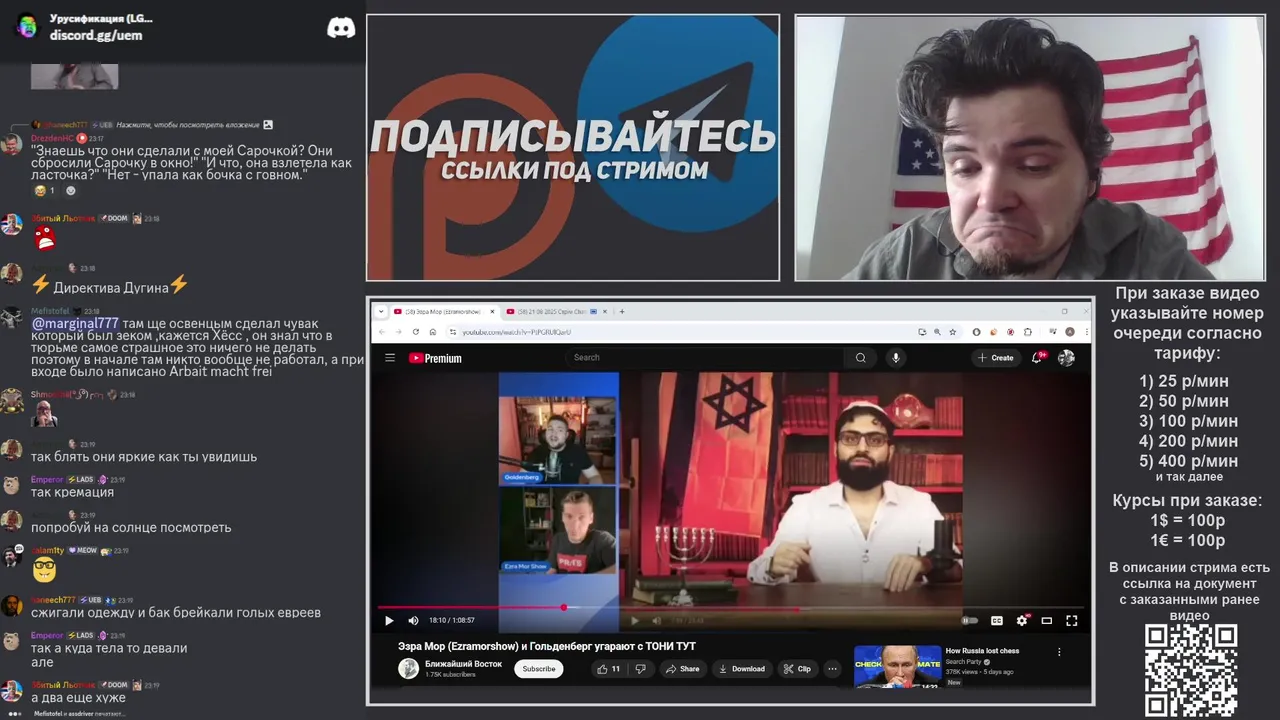
Task: Open the browser home page
Action: (433, 332)
